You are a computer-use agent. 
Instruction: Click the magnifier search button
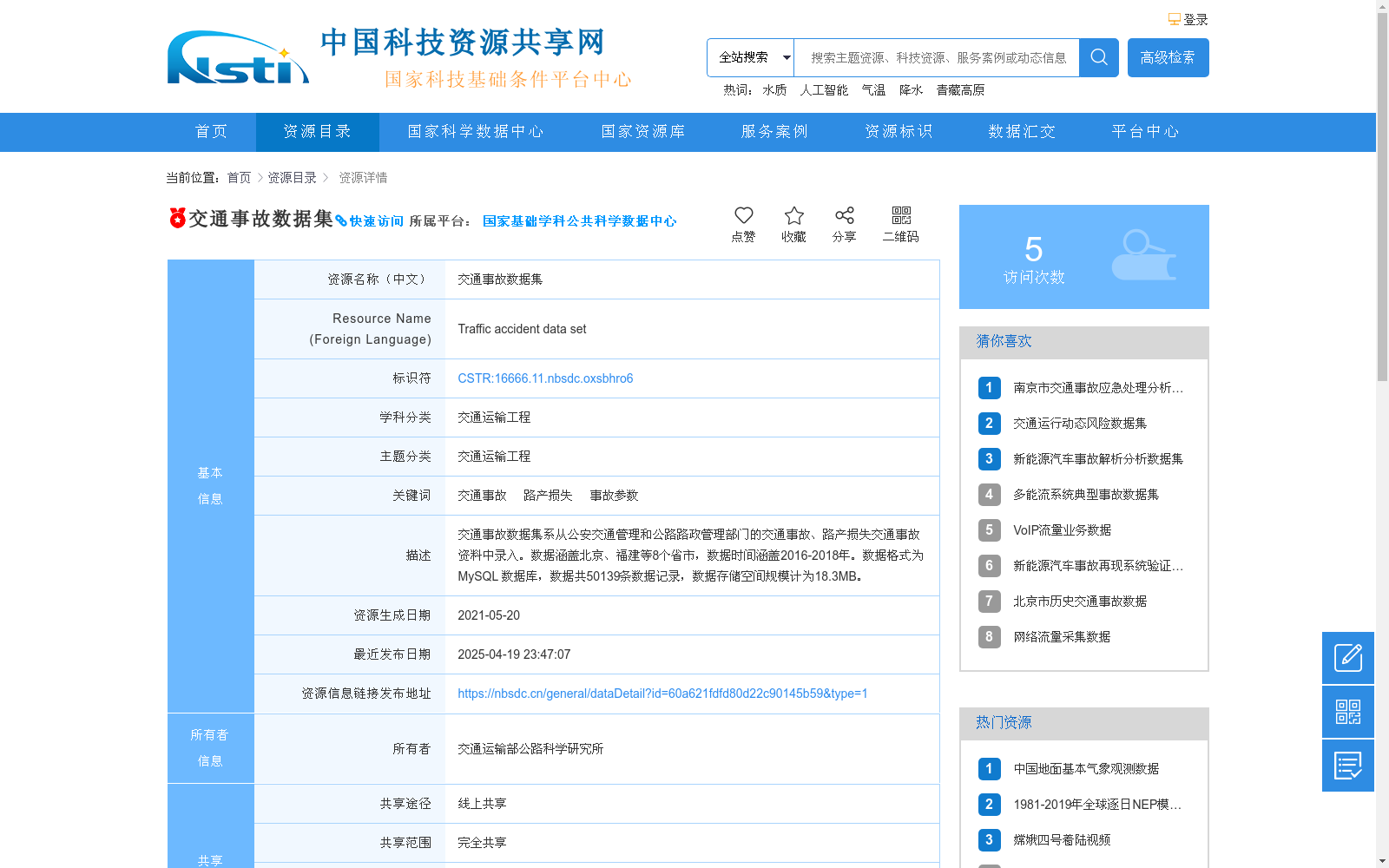pos(1099,57)
